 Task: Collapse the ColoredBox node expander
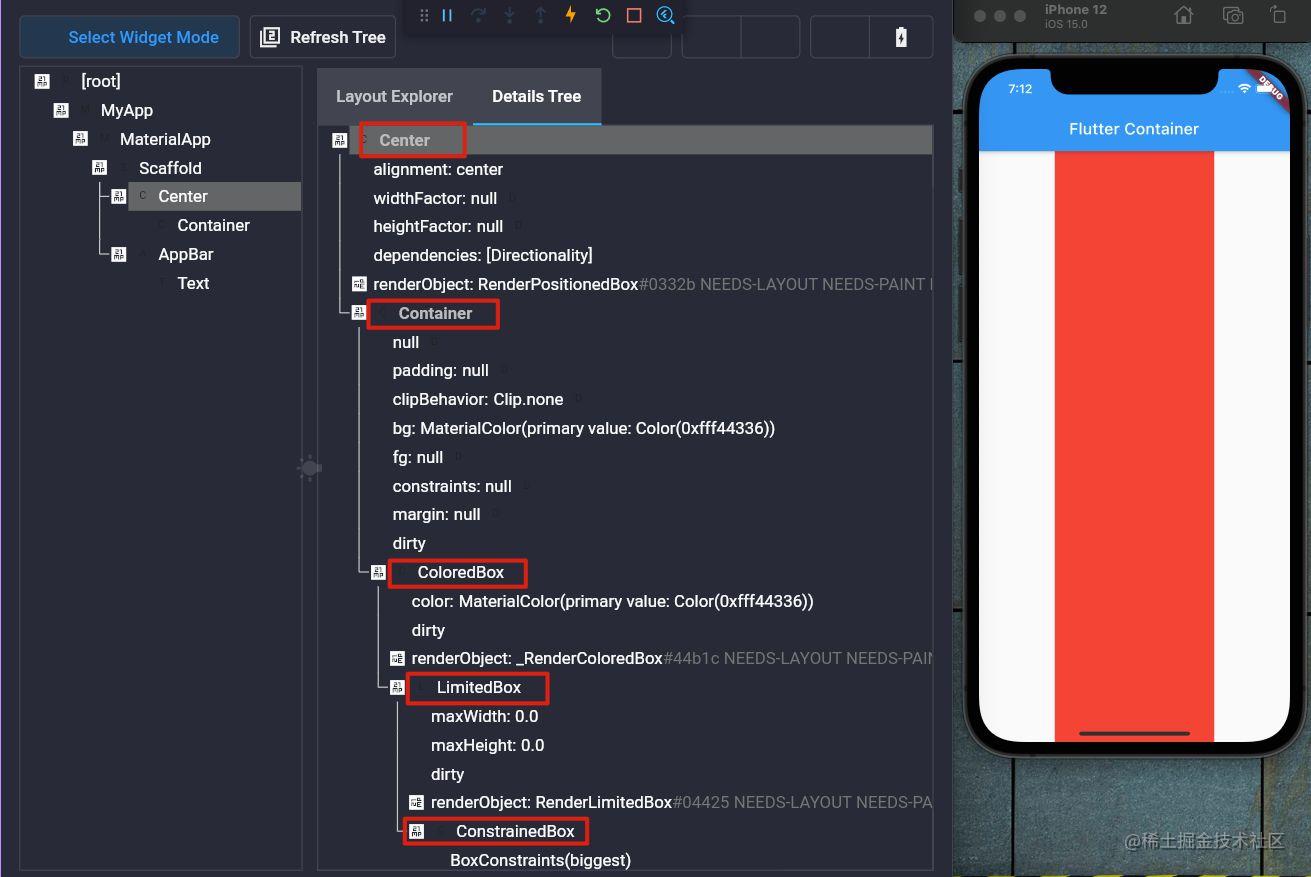377,572
